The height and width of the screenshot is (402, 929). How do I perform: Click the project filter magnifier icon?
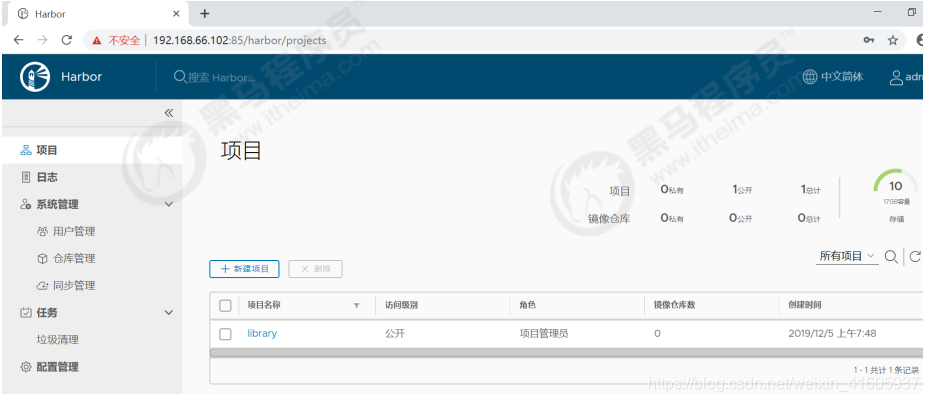coord(891,257)
